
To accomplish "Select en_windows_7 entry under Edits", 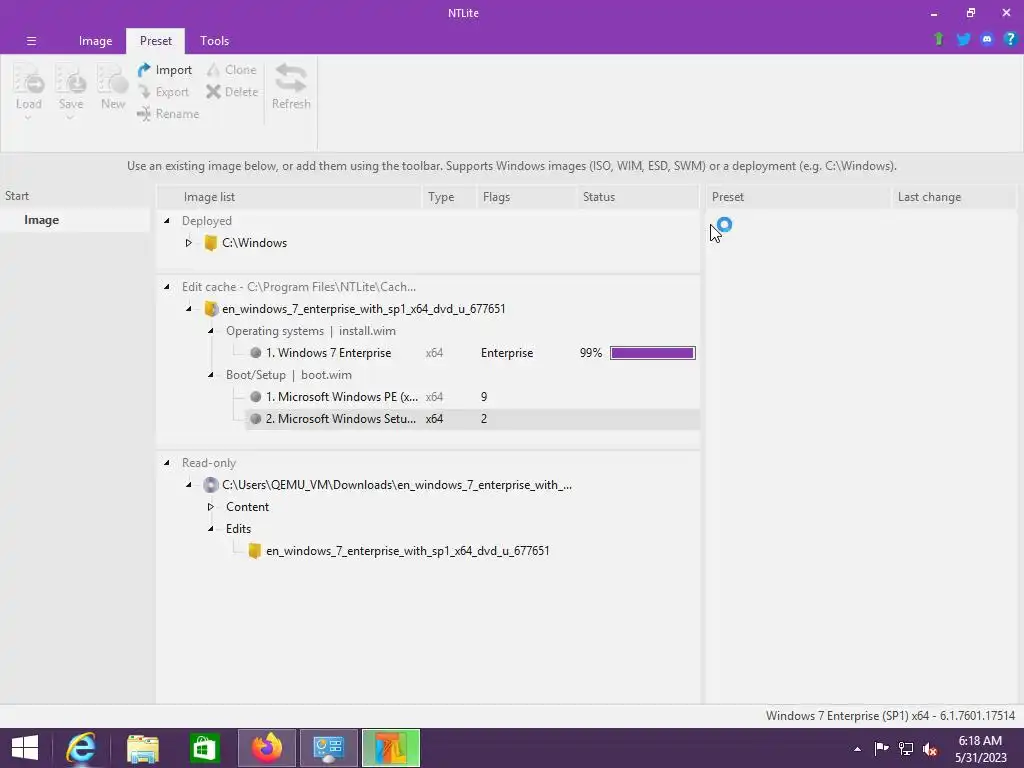I will tap(408, 551).
